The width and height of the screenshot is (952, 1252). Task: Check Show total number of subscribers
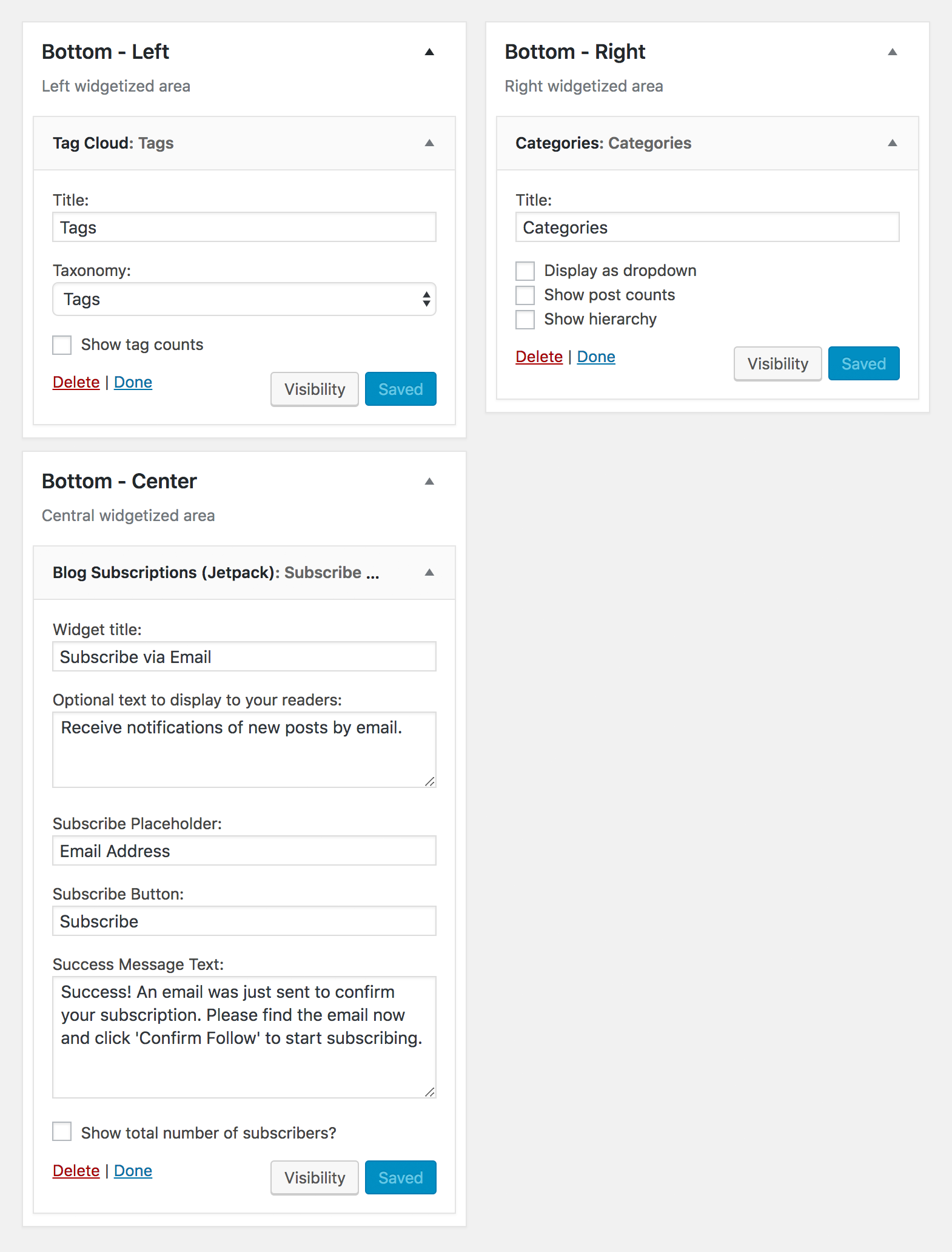pyautogui.click(x=62, y=1132)
